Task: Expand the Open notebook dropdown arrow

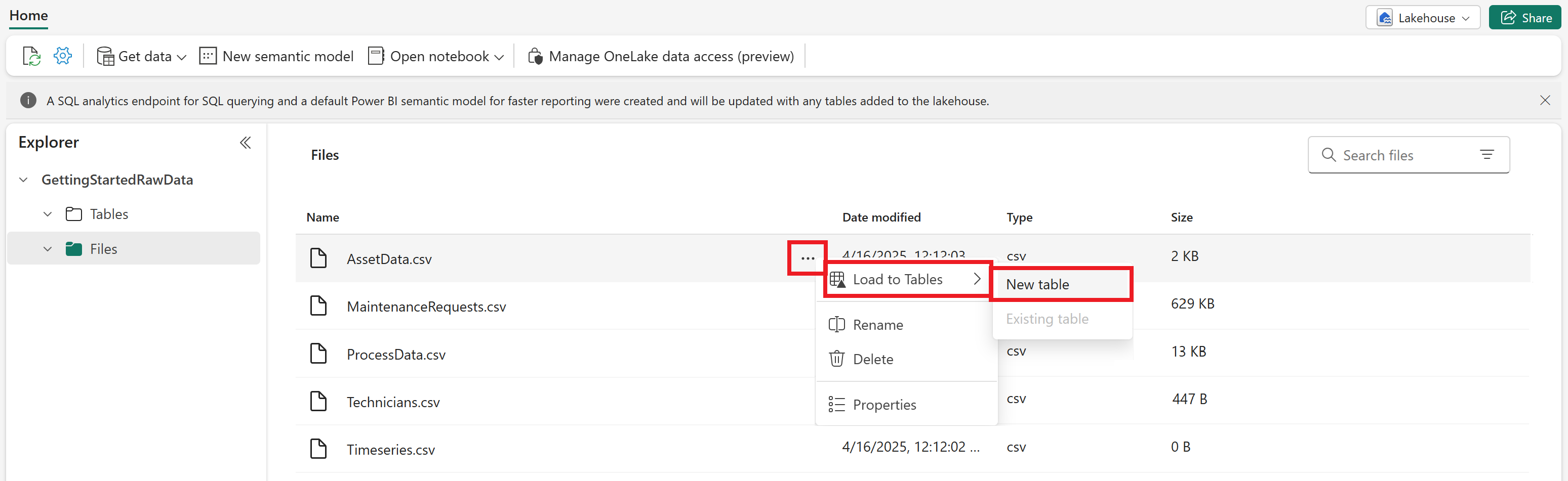Action: [x=500, y=56]
